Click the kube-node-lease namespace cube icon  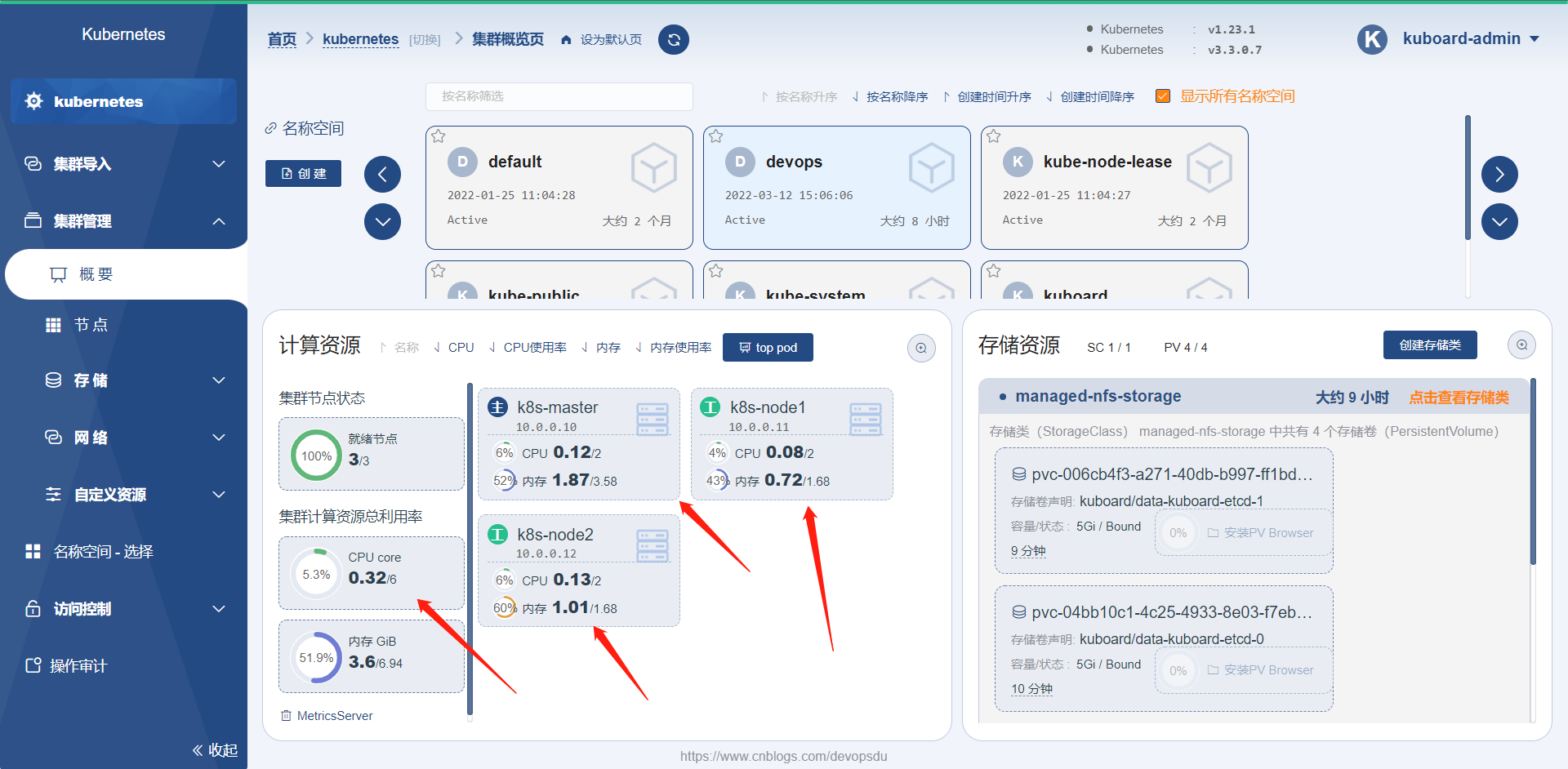point(1209,168)
